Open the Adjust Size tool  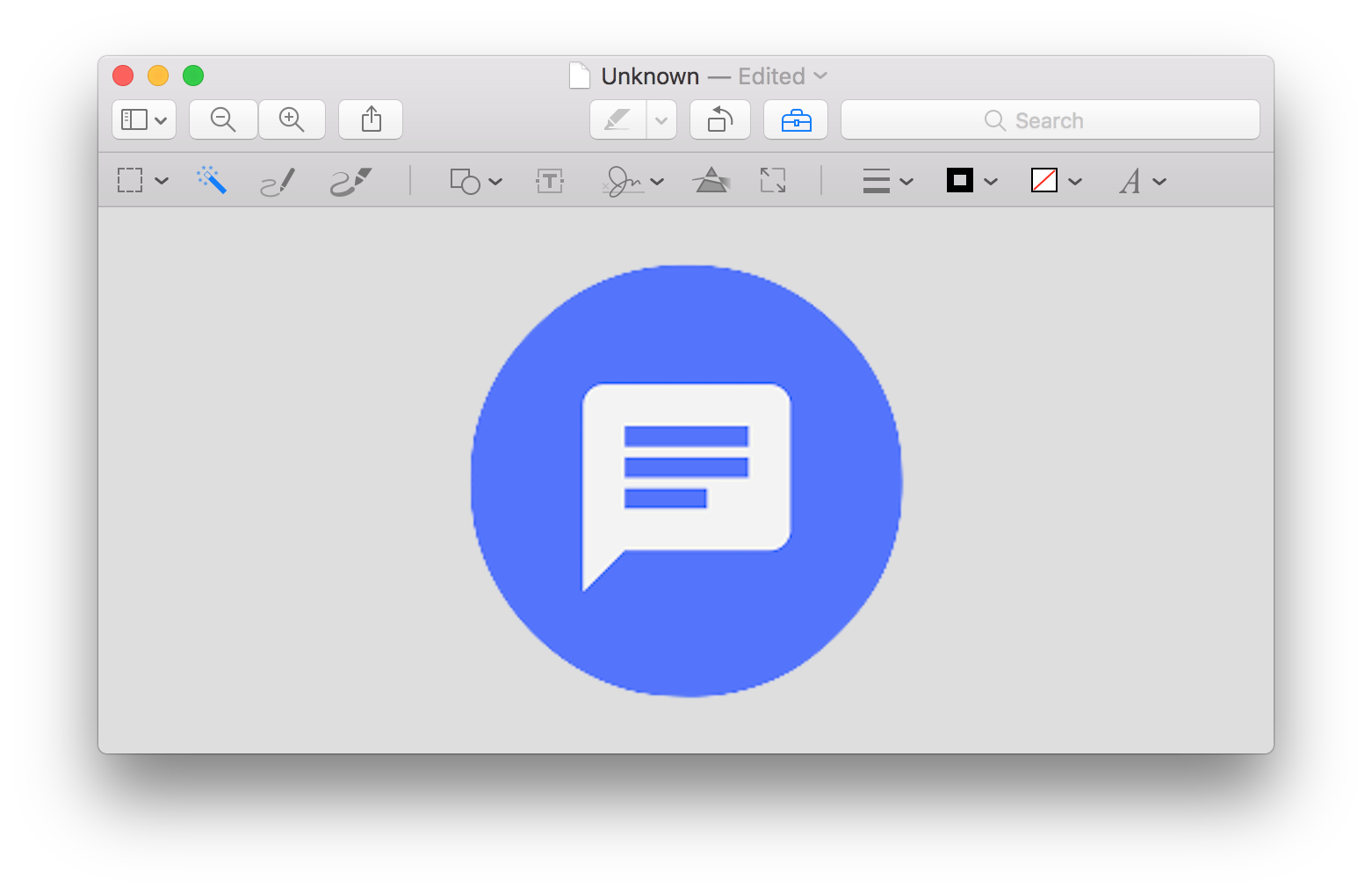(773, 181)
